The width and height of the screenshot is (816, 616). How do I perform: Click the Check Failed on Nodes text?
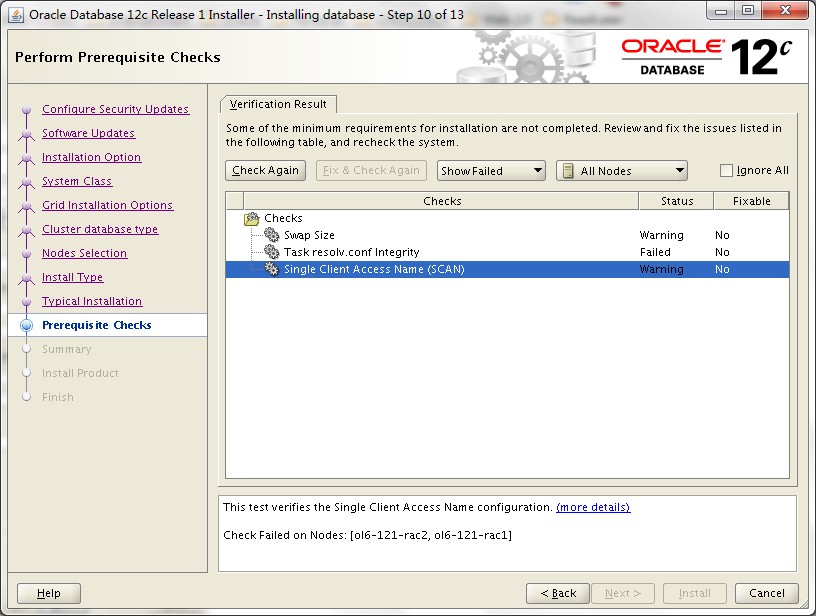[367, 535]
